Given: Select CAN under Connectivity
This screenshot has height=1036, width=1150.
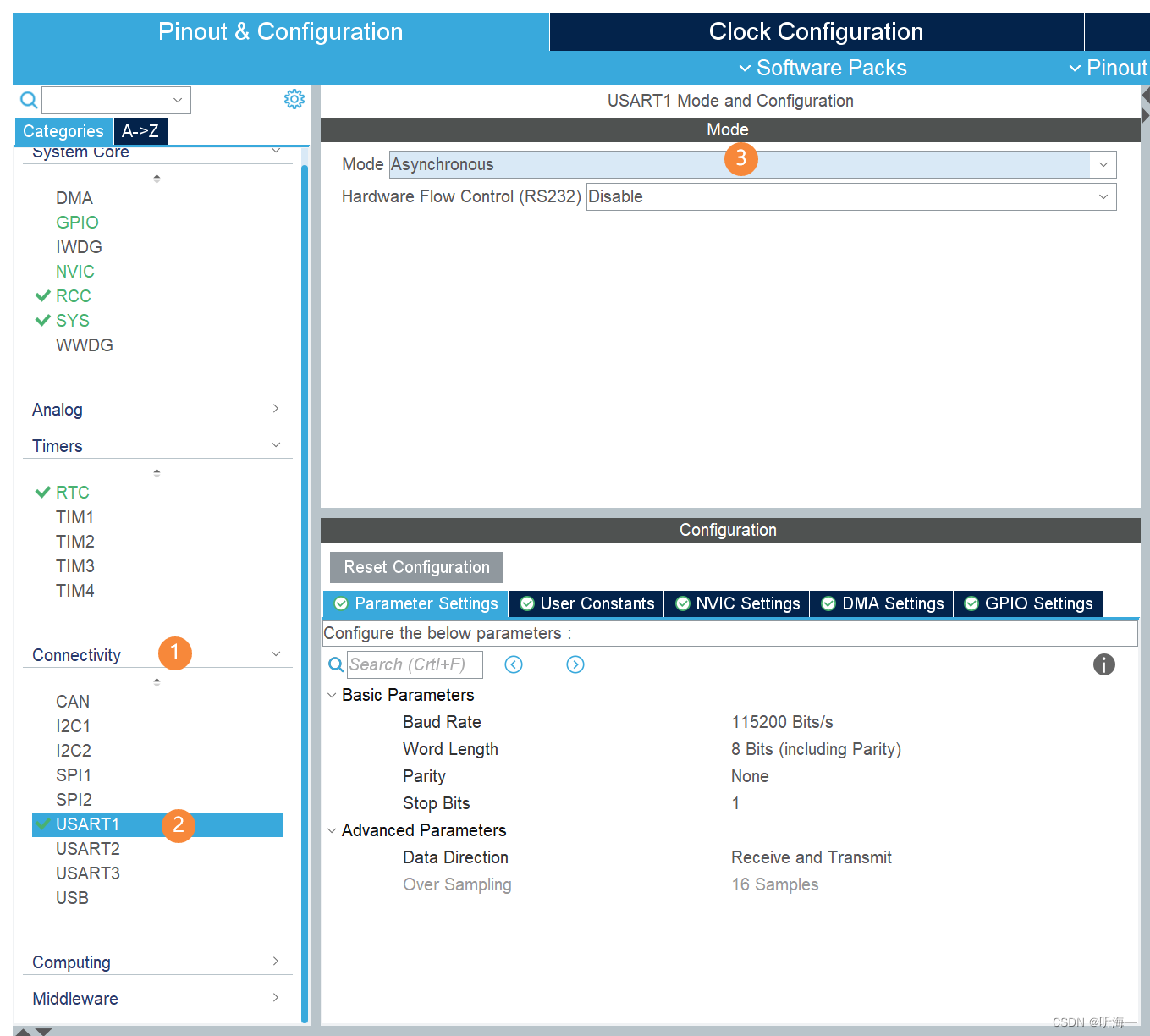Looking at the screenshot, I should coord(73,702).
